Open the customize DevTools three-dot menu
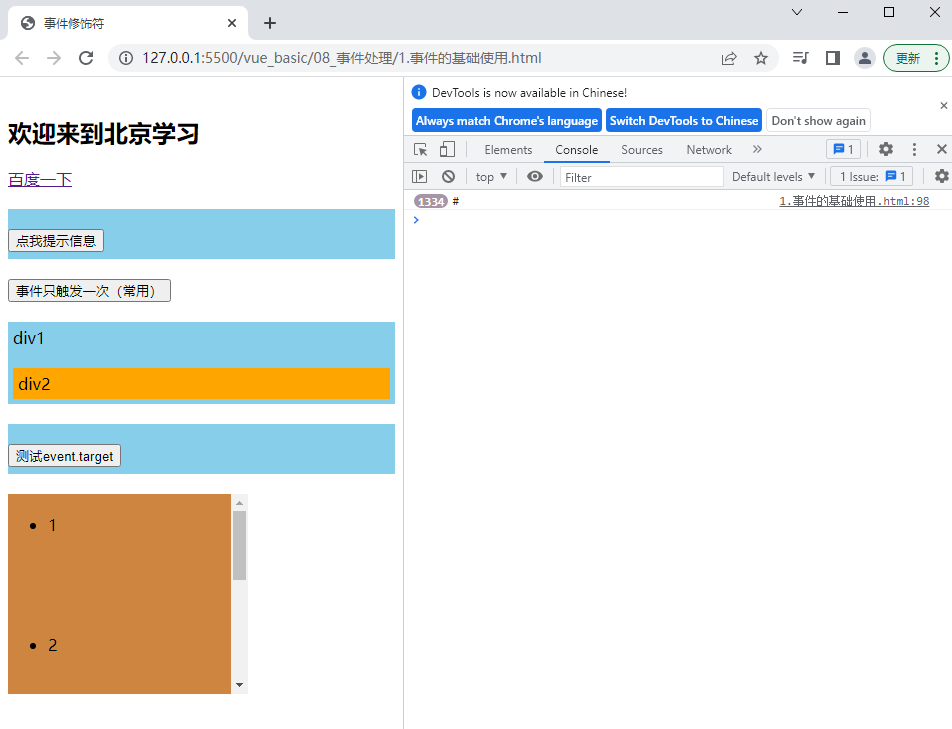This screenshot has height=729, width=952. (x=914, y=149)
